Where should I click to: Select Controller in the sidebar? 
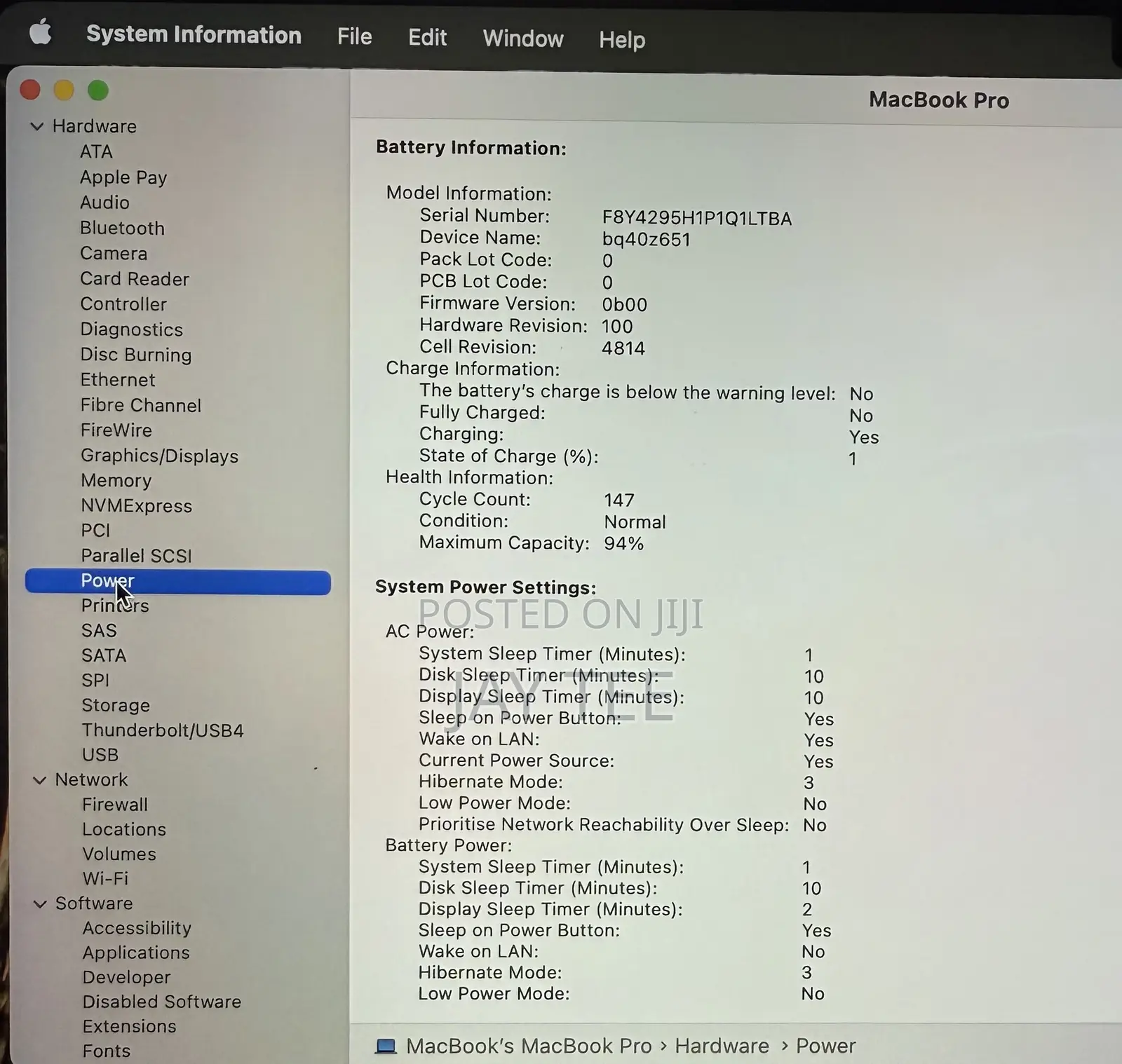click(x=123, y=304)
